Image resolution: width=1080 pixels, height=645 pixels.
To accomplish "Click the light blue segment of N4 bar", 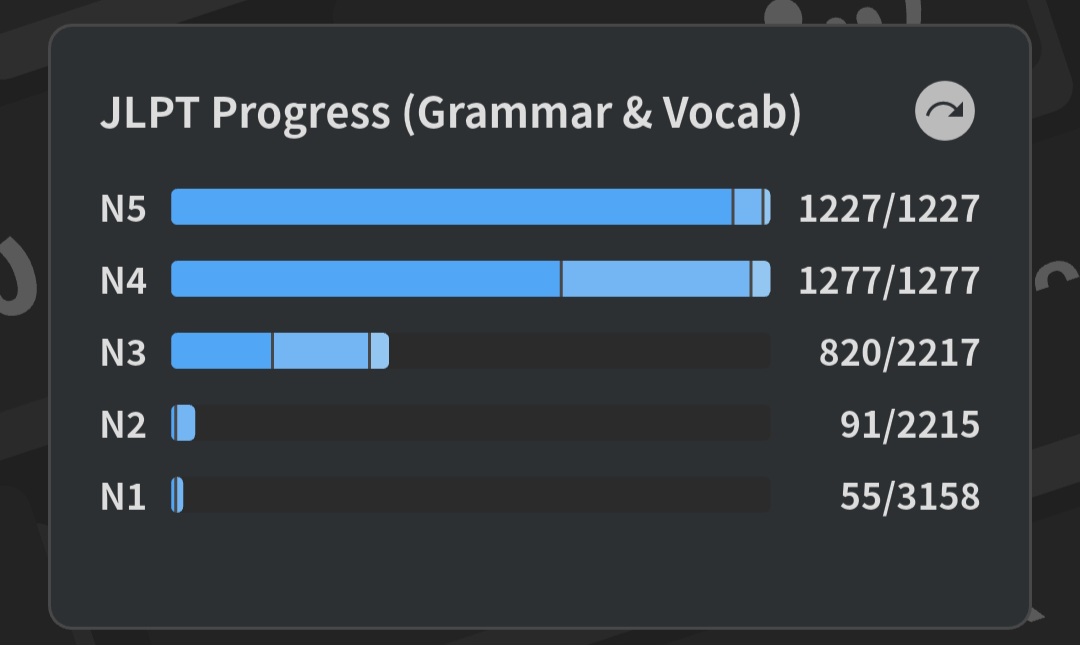I will click(655, 279).
